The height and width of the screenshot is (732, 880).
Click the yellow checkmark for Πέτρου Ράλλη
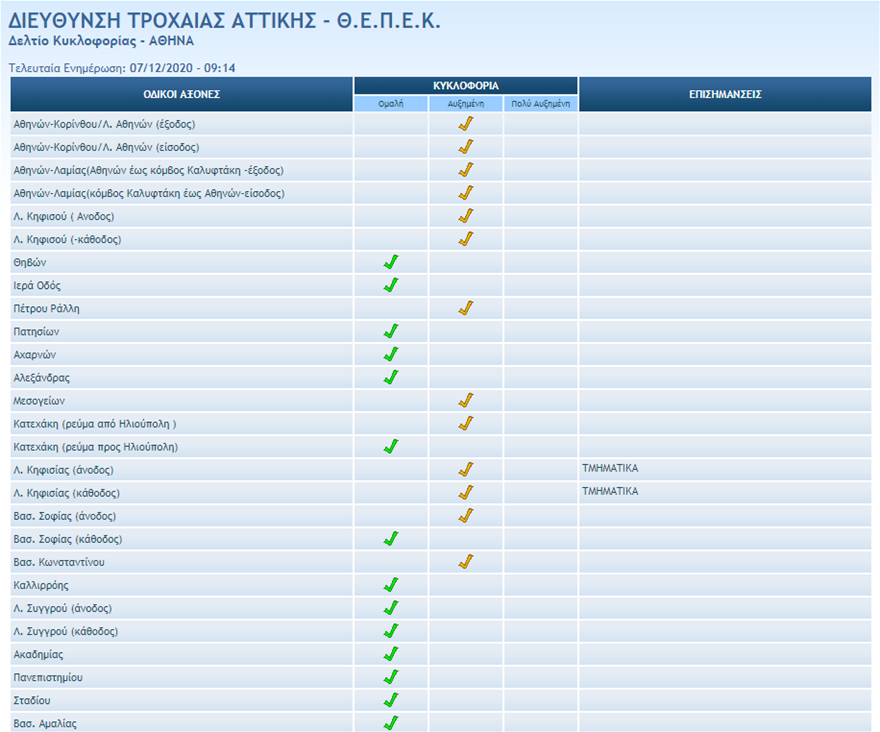(x=465, y=309)
